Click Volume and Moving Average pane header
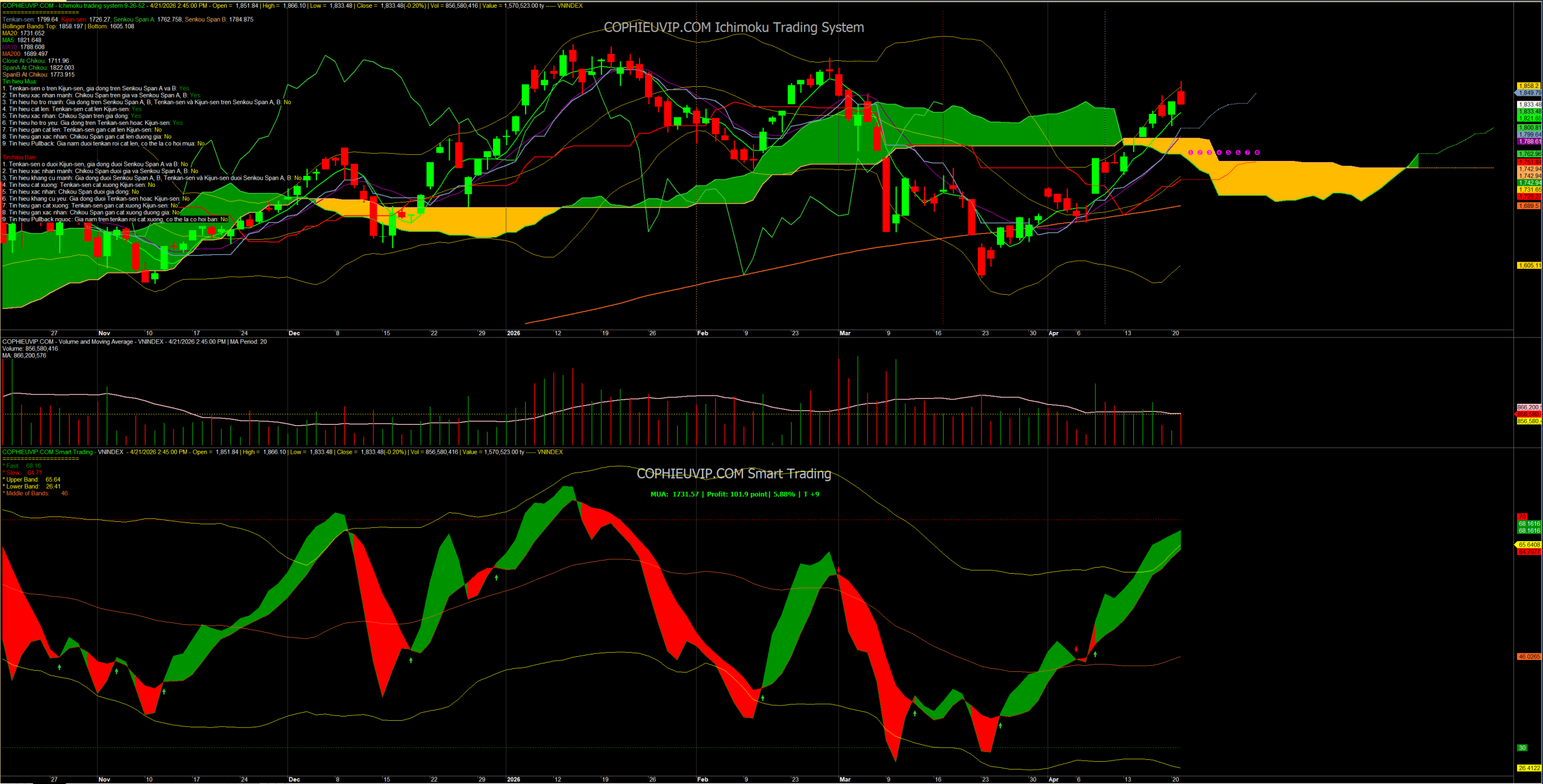The width and height of the screenshot is (1543, 784). coord(134,342)
